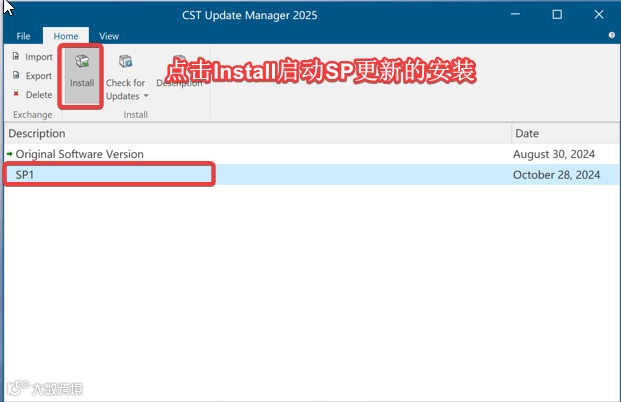
Task: Sort by the Date column header
Action: point(566,133)
